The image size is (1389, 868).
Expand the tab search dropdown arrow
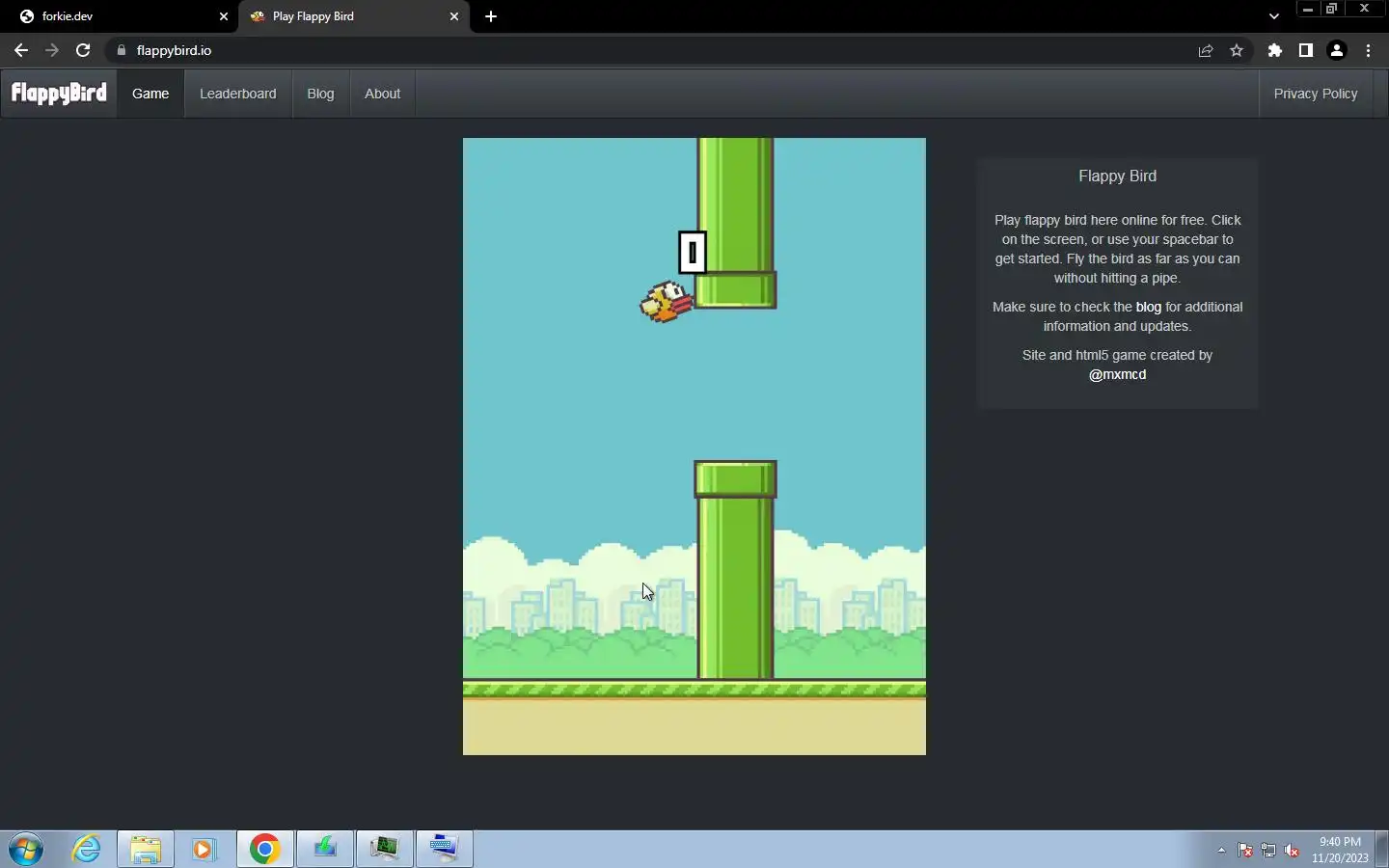point(1274,16)
